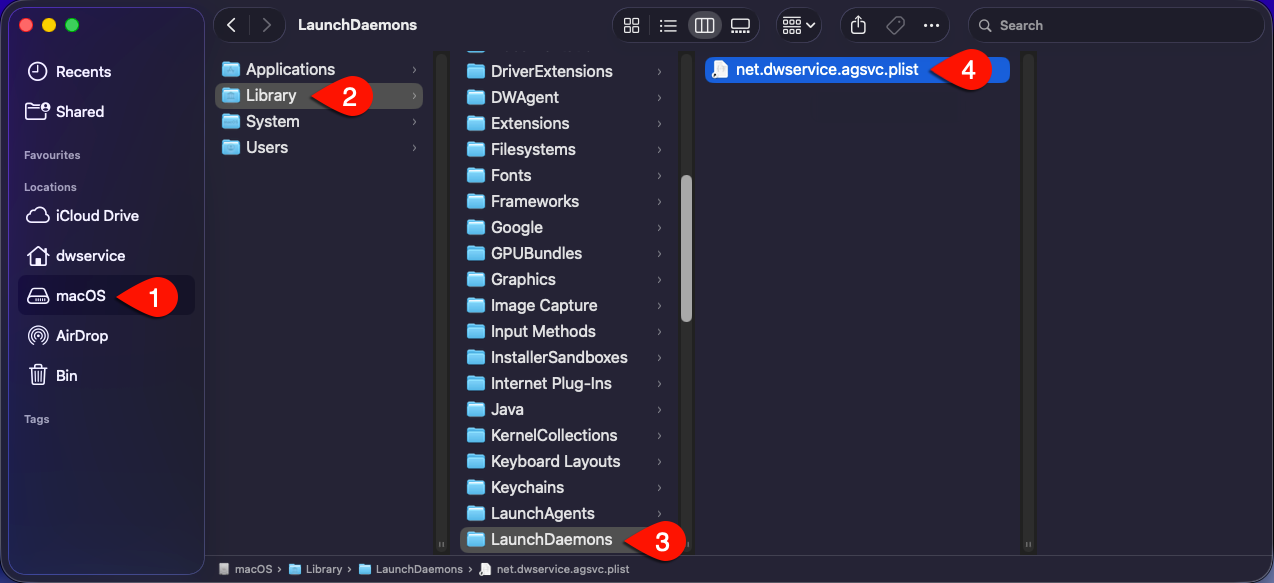The height and width of the screenshot is (583, 1274).
Task: Select the System folder
Action: (x=320, y=121)
